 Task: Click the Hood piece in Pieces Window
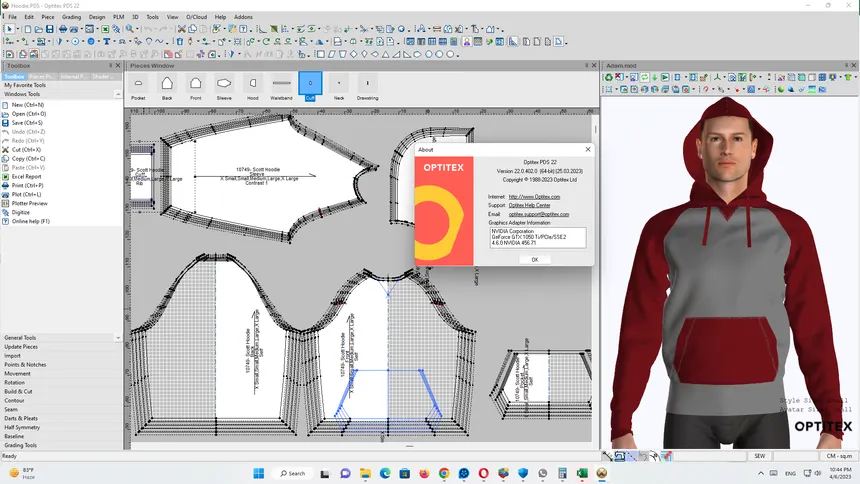(253, 86)
